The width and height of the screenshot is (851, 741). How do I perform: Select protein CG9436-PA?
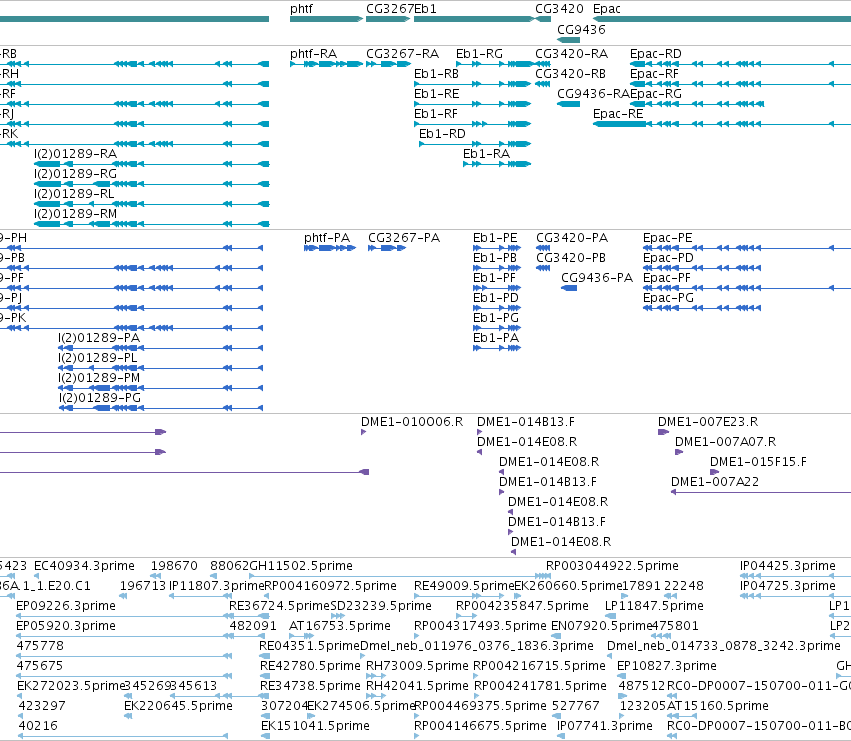click(x=597, y=278)
